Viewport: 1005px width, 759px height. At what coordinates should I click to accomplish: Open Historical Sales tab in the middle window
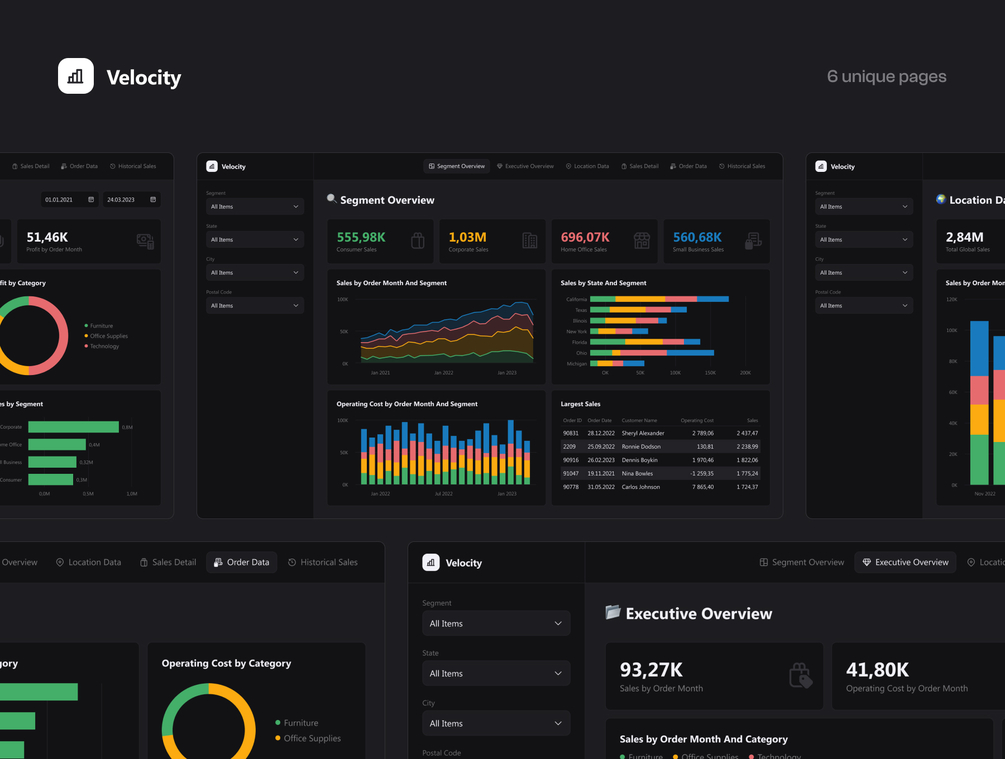[742, 166]
